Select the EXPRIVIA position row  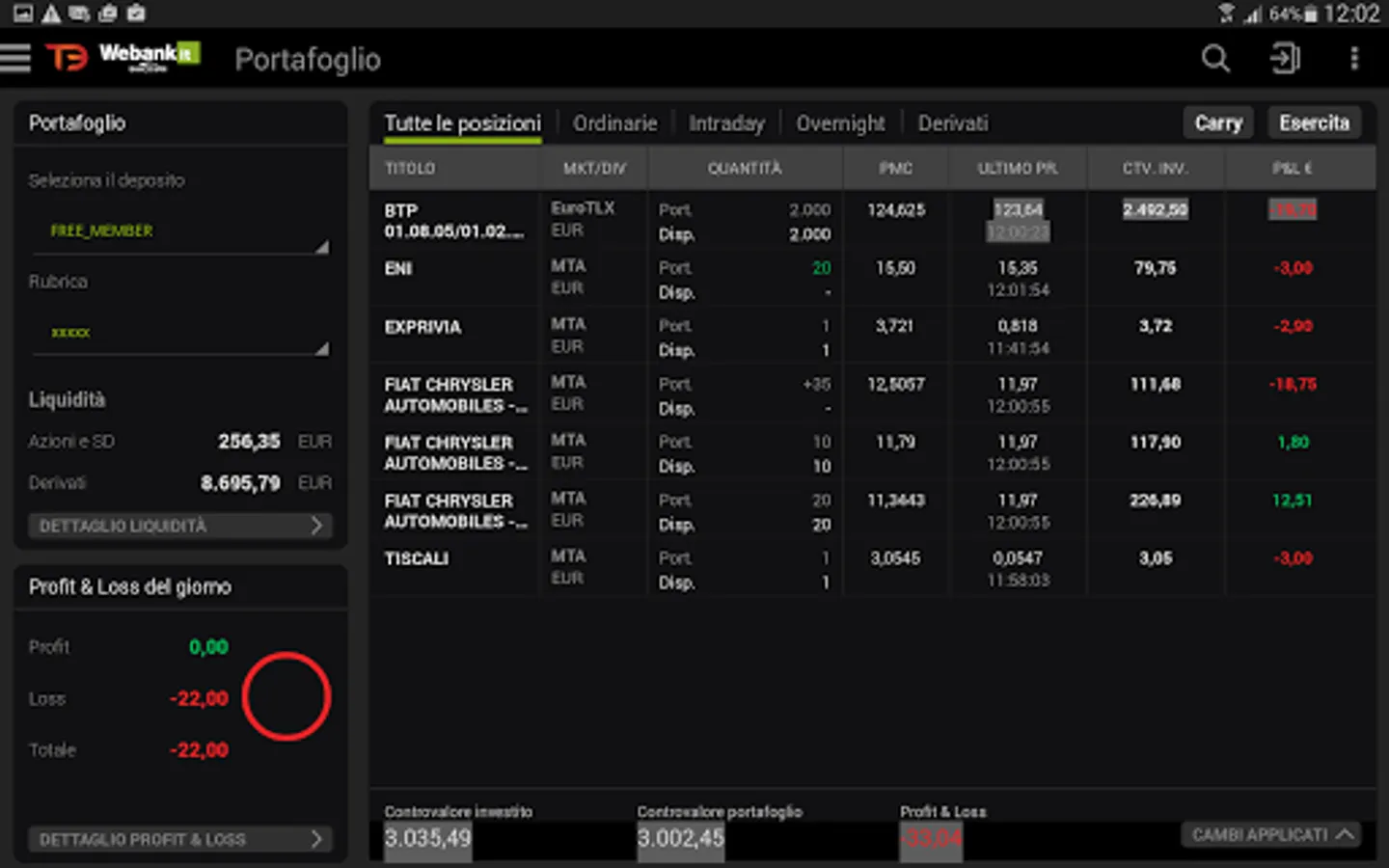point(873,336)
